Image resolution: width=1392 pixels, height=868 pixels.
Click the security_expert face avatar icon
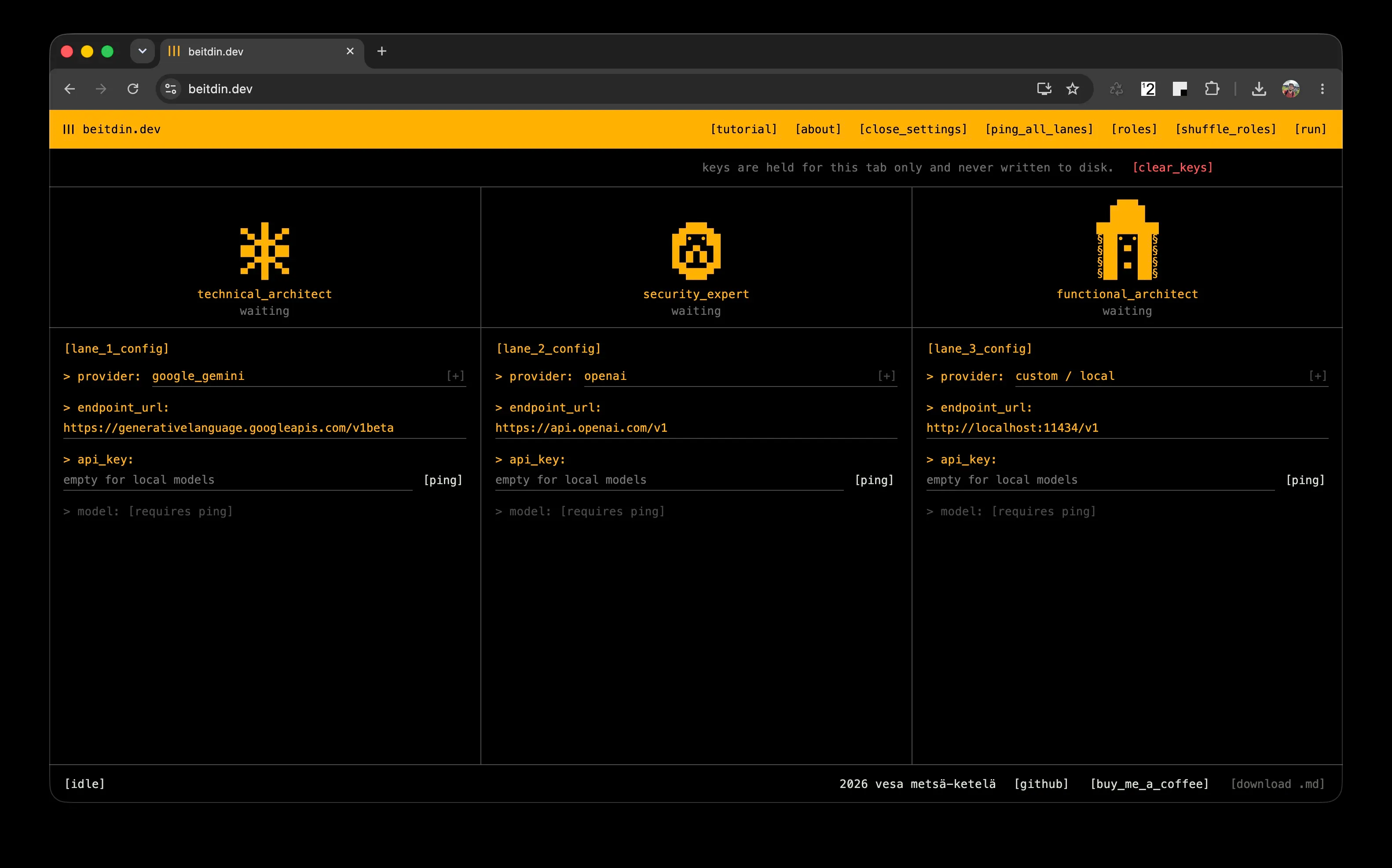coord(696,251)
